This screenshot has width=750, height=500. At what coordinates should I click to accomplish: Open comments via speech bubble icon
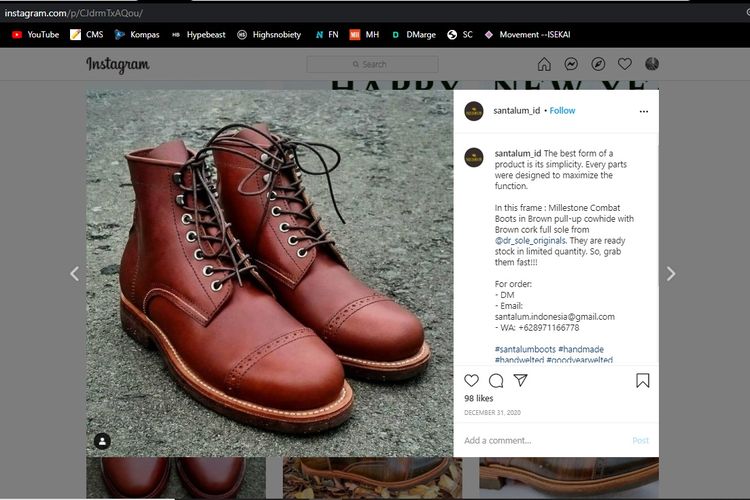496,381
